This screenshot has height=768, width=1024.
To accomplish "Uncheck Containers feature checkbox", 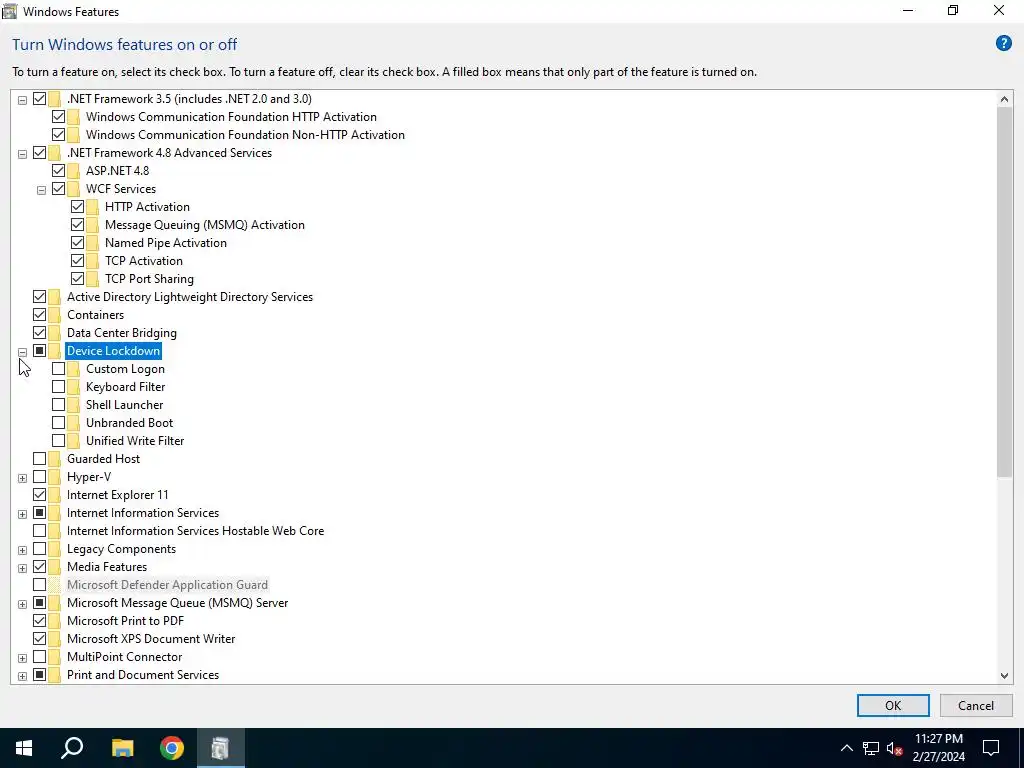I will point(39,315).
